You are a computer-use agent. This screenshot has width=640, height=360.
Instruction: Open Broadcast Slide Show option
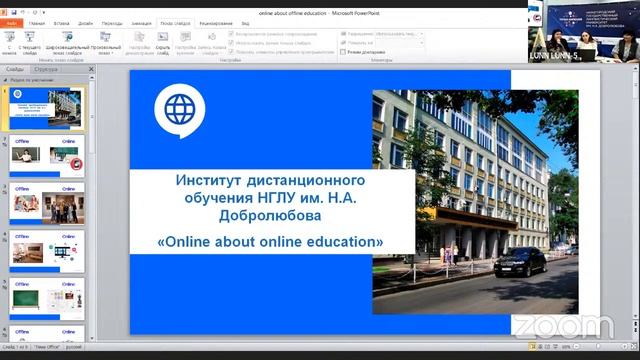pyautogui.click(x=67, y=44)
